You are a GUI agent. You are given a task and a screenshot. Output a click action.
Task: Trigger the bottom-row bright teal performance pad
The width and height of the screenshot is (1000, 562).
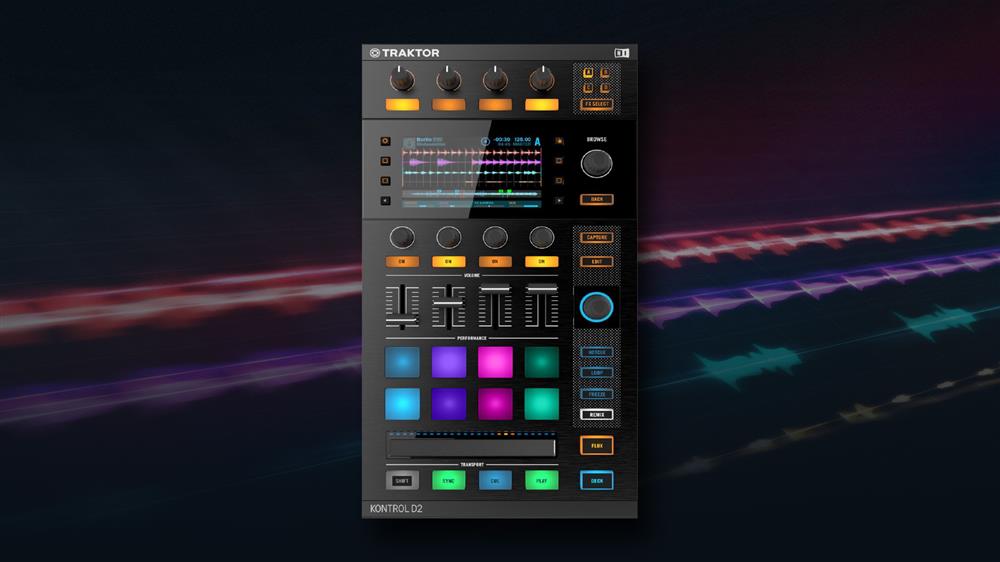[541, 404]
